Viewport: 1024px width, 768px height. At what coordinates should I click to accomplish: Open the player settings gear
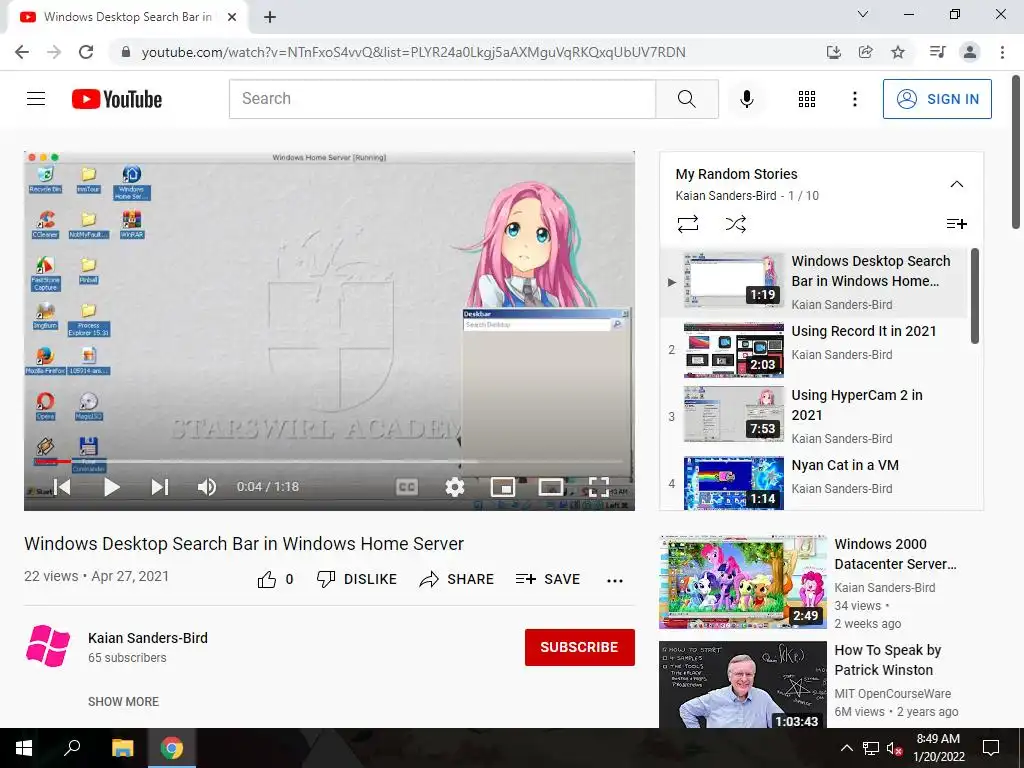[x=455, y=487]
